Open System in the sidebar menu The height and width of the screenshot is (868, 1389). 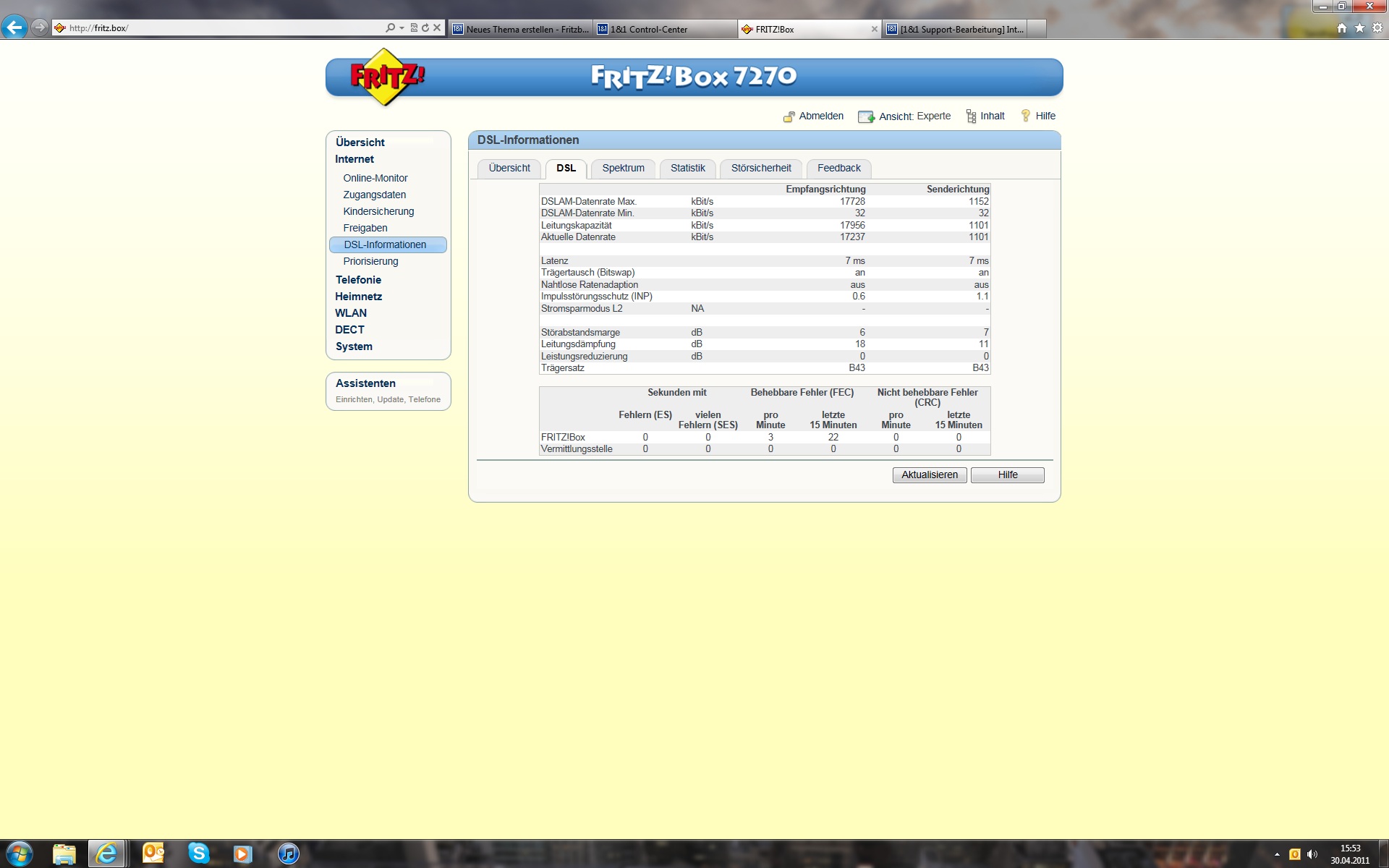[x=354, y=346]
